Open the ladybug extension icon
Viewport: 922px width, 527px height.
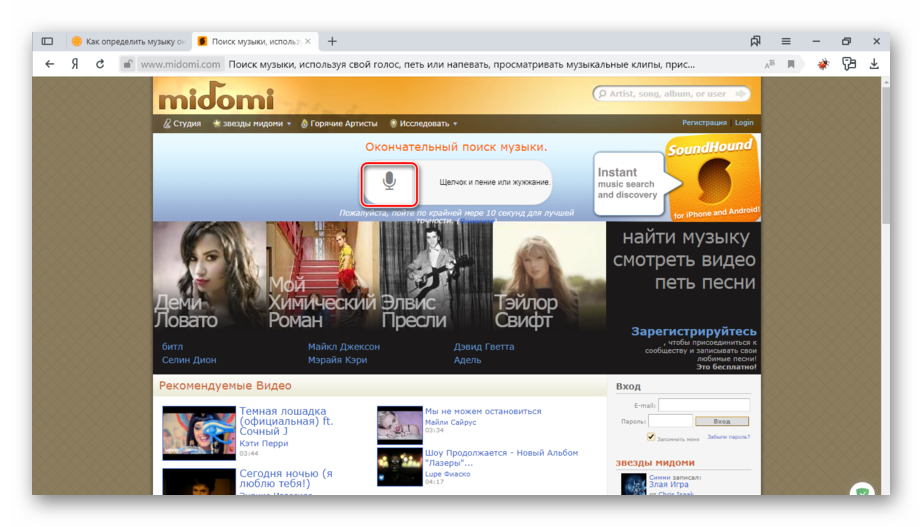click(x=823, y=64)
